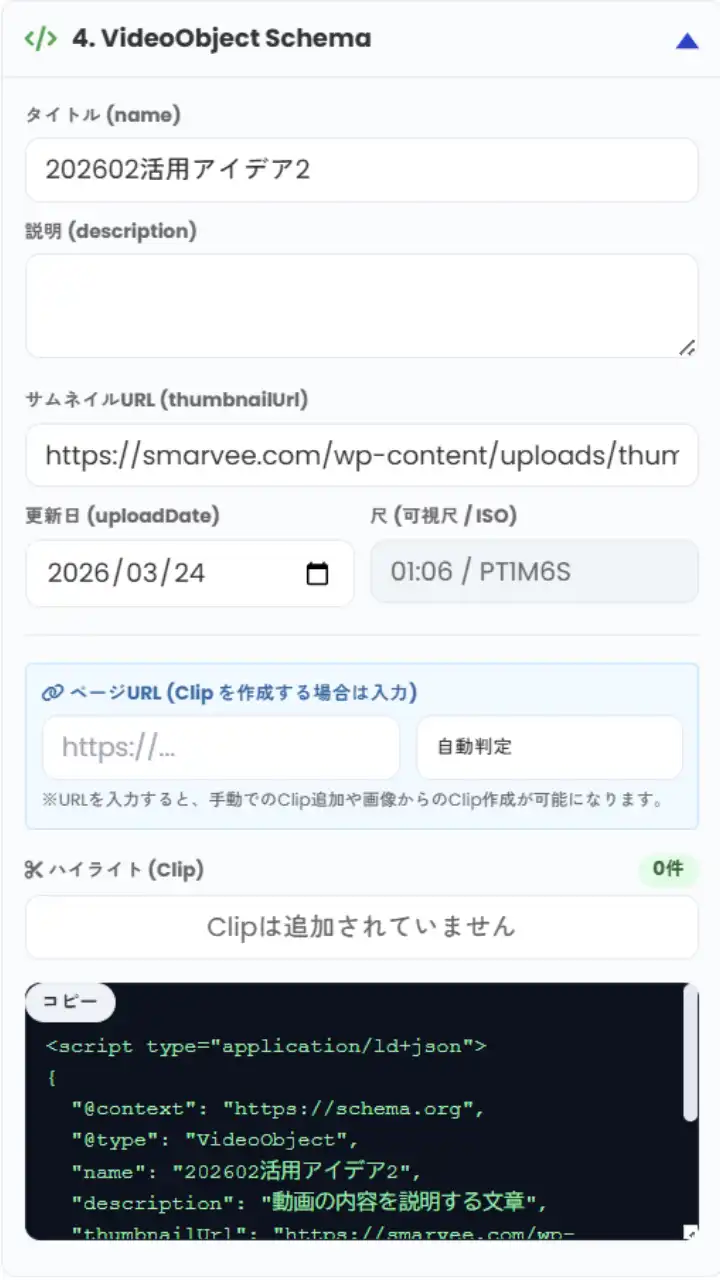The height and width of the screenshot is (1280, 720).
Task: Click the 2026/03/24 upload date field
Action: [190, 573]
